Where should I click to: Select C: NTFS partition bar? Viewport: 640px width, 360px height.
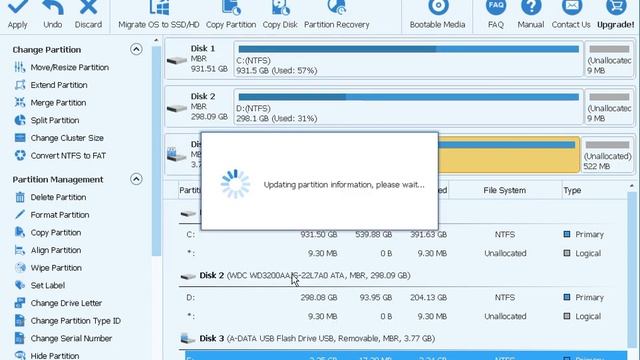point(408,59)
